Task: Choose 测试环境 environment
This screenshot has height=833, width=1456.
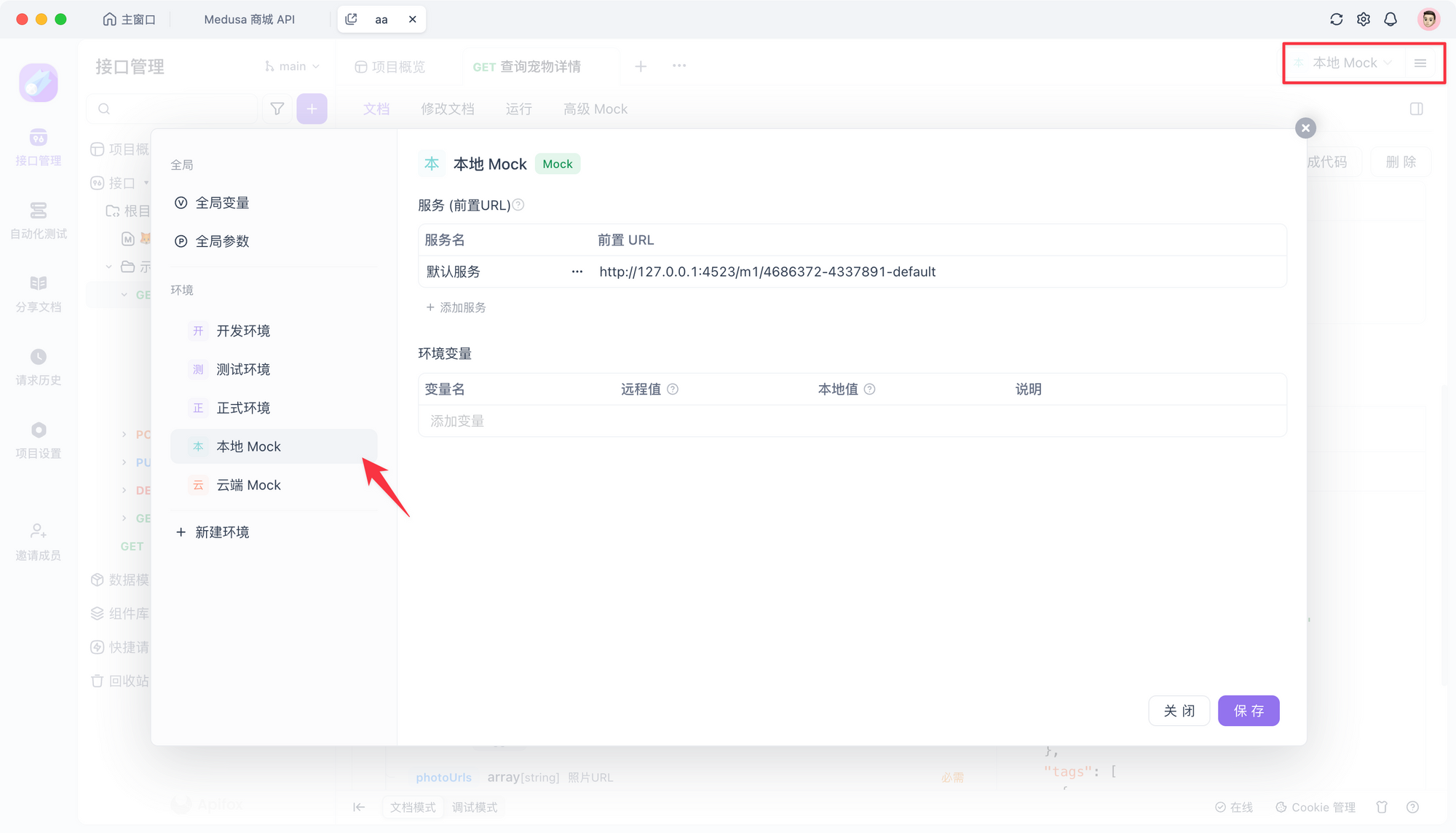Action: 274,370
